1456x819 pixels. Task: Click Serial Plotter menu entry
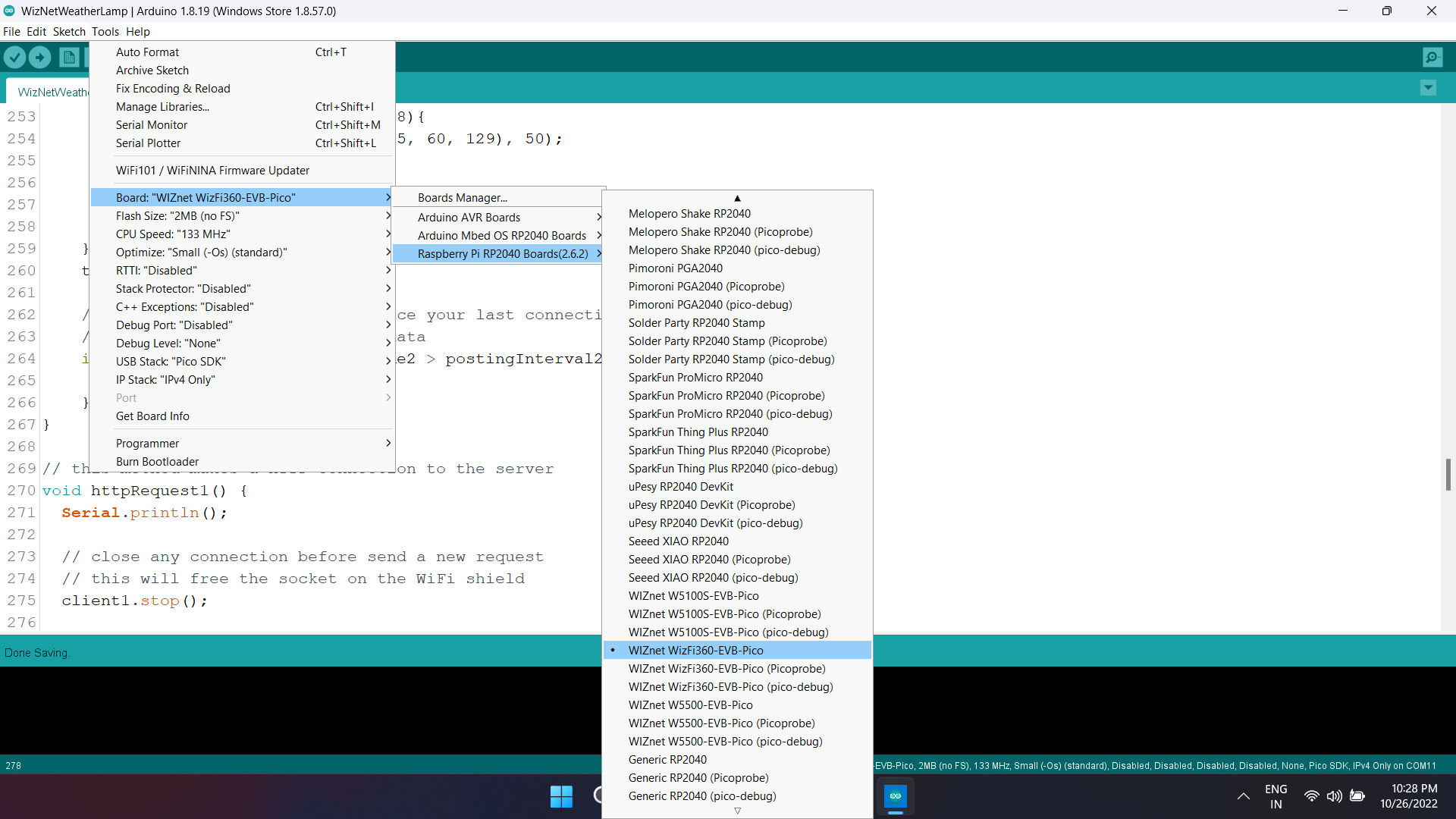pos(148,143)
